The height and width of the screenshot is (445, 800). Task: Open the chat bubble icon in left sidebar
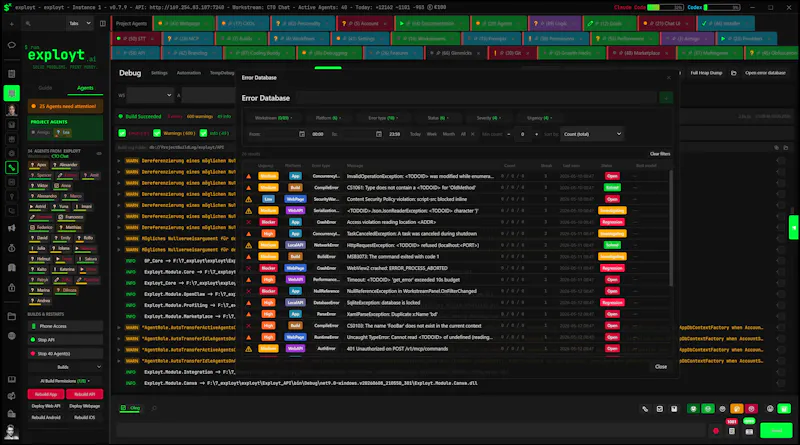11,45
